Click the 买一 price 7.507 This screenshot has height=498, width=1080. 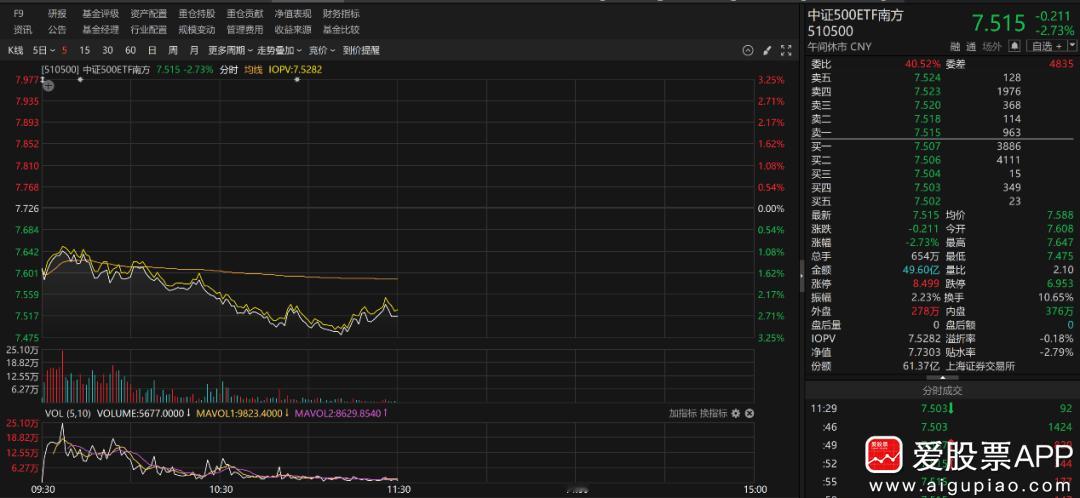(x=926, y=146)
